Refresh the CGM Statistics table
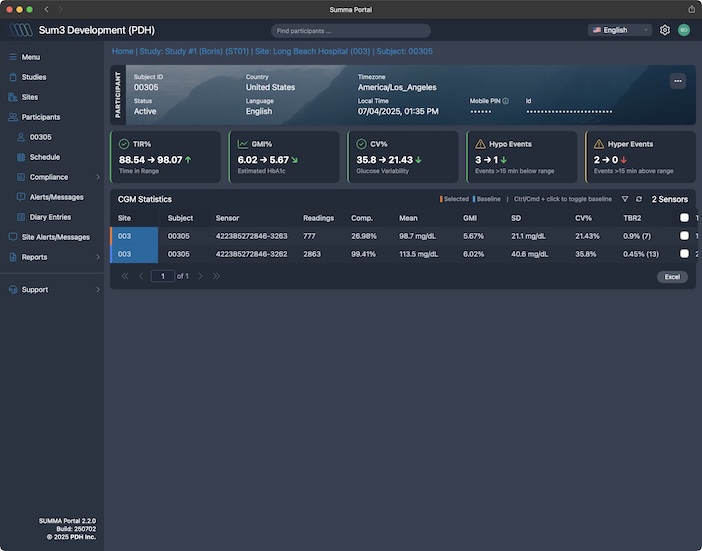Image resolution: width=702 pixels, height=551 pixels. click(x=639, y=199)
